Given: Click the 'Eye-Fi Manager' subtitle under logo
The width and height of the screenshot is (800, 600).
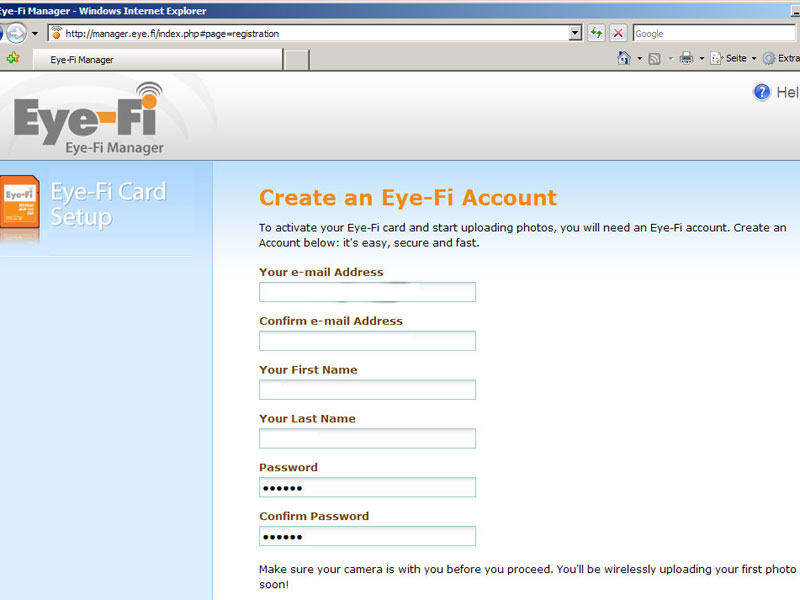Looking at the screenshot, I should (114, 147).
